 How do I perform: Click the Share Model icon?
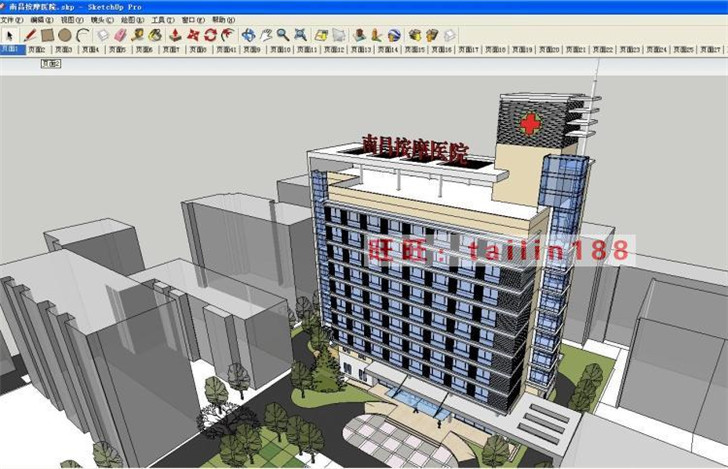point(432,35)
